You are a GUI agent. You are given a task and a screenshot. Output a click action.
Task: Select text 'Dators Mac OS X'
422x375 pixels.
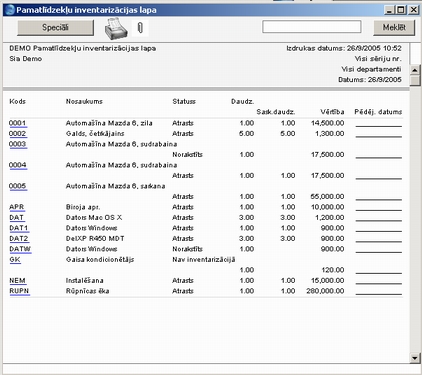pyautogui.click(x=94, y=218)
